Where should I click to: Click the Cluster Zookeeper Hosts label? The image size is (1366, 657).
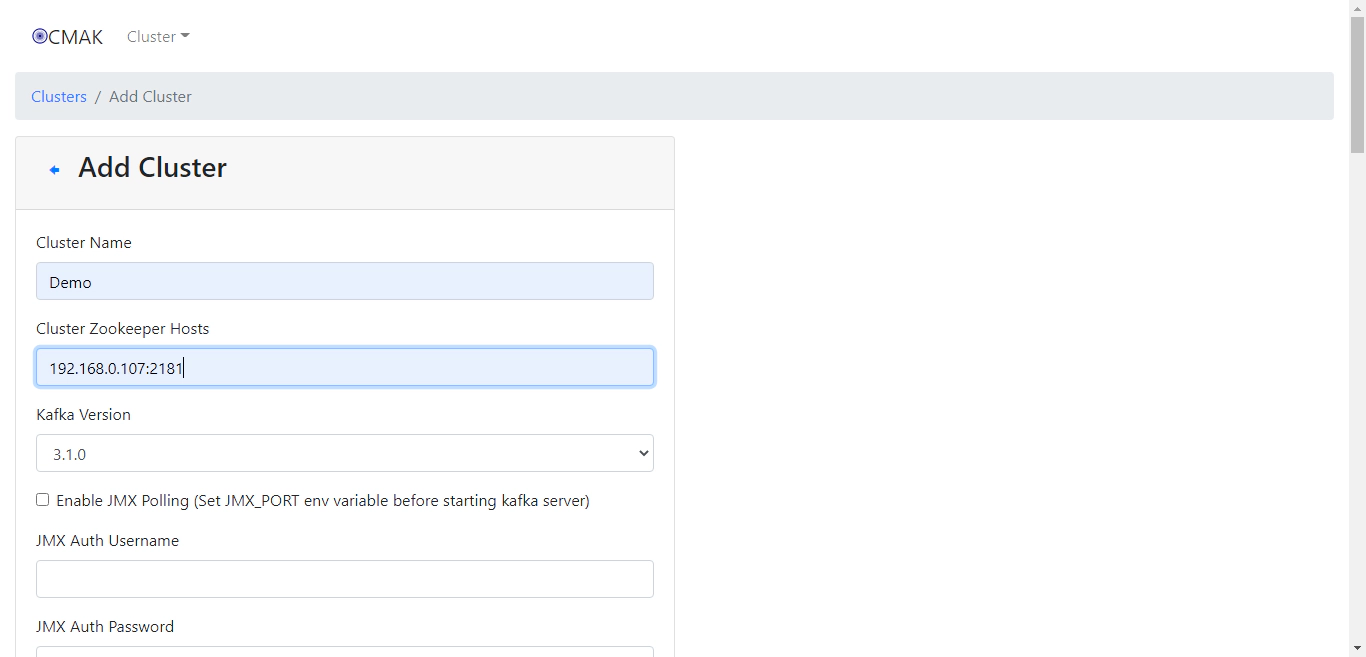123,329
